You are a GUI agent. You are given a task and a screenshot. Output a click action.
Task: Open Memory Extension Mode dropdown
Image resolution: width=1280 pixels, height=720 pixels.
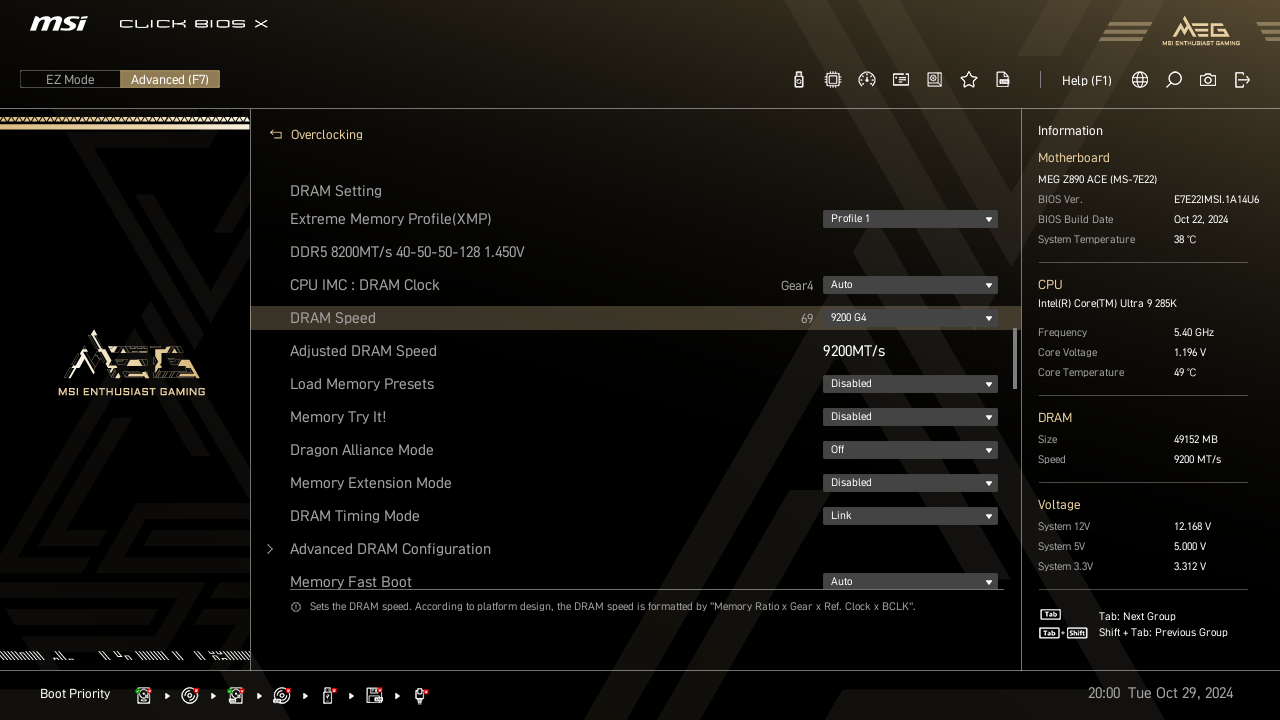click(x=910, y=483)
